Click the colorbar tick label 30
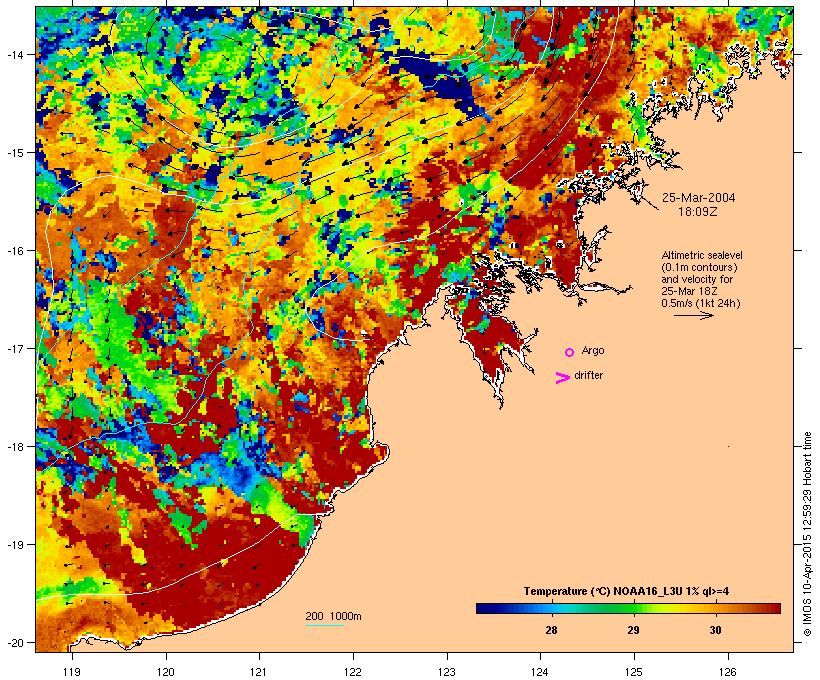Image resolution: width=820 pixels, height=680 pixels. point(715,630)
